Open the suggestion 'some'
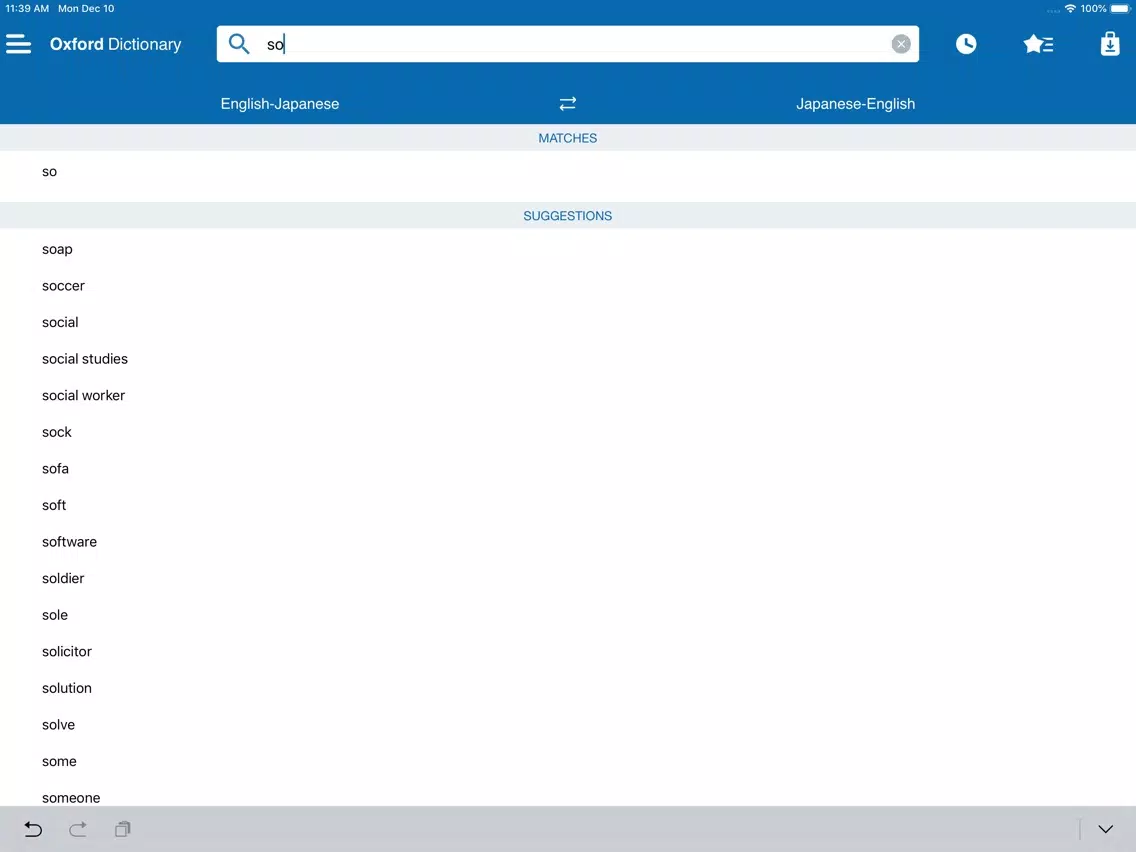1136x852 pixels. [568, 761]
